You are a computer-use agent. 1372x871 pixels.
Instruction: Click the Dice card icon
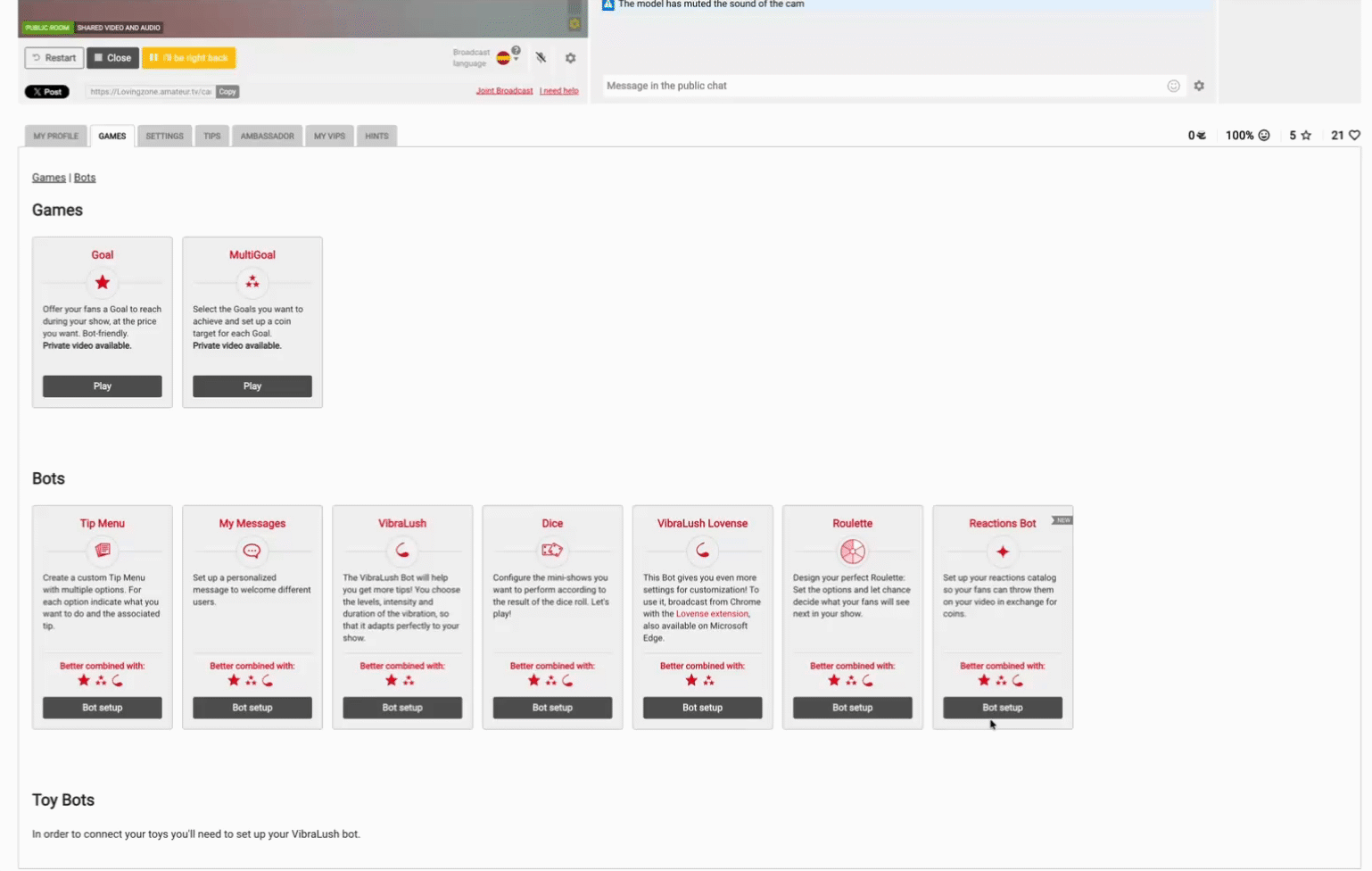552,551
